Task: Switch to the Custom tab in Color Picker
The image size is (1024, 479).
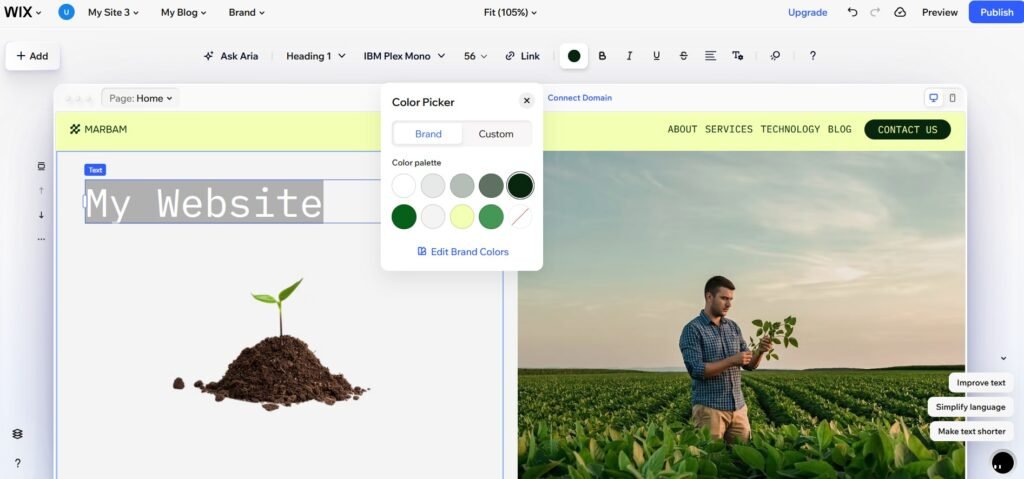Action: 496,134
